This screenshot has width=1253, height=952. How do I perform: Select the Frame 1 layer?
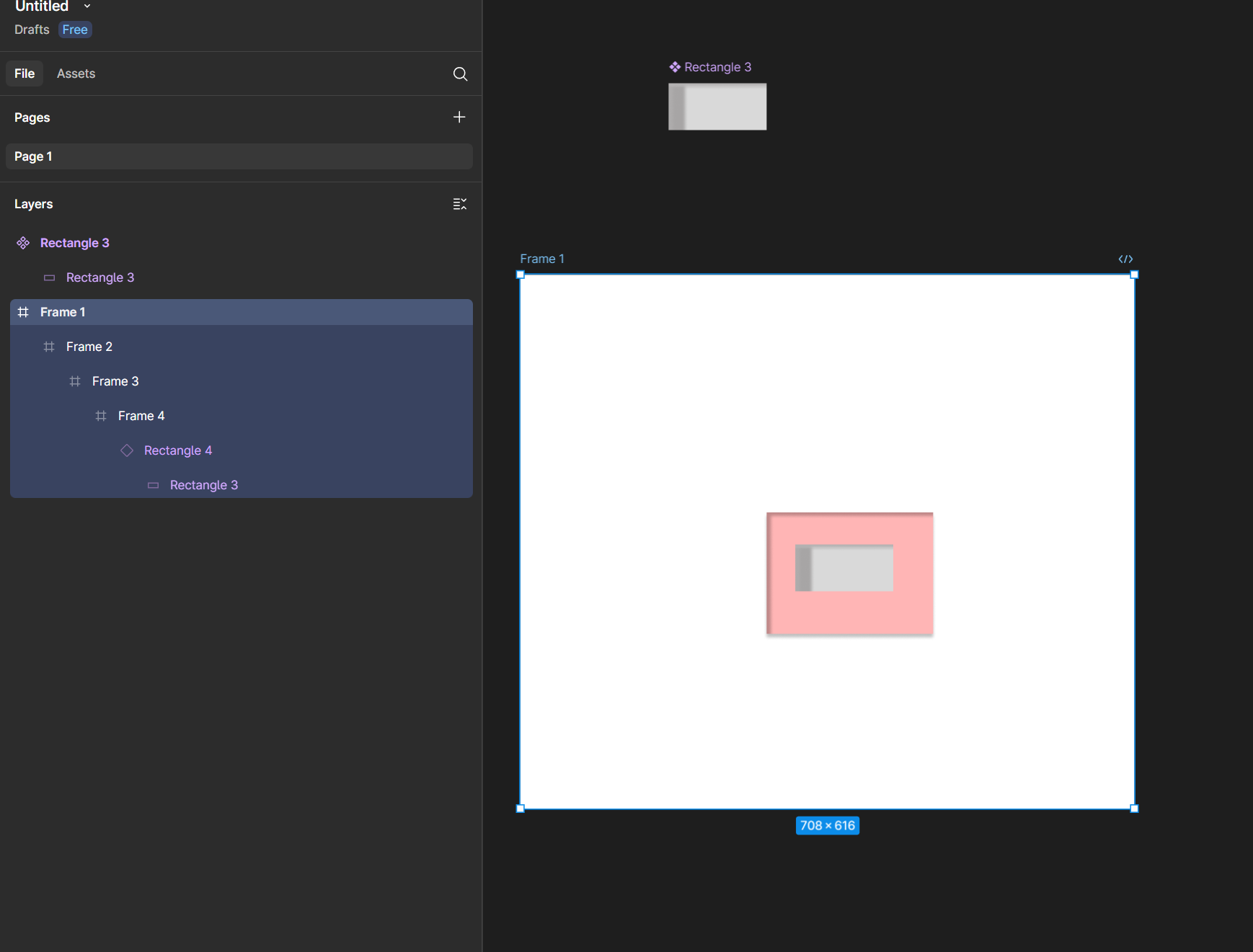(242, 312)
